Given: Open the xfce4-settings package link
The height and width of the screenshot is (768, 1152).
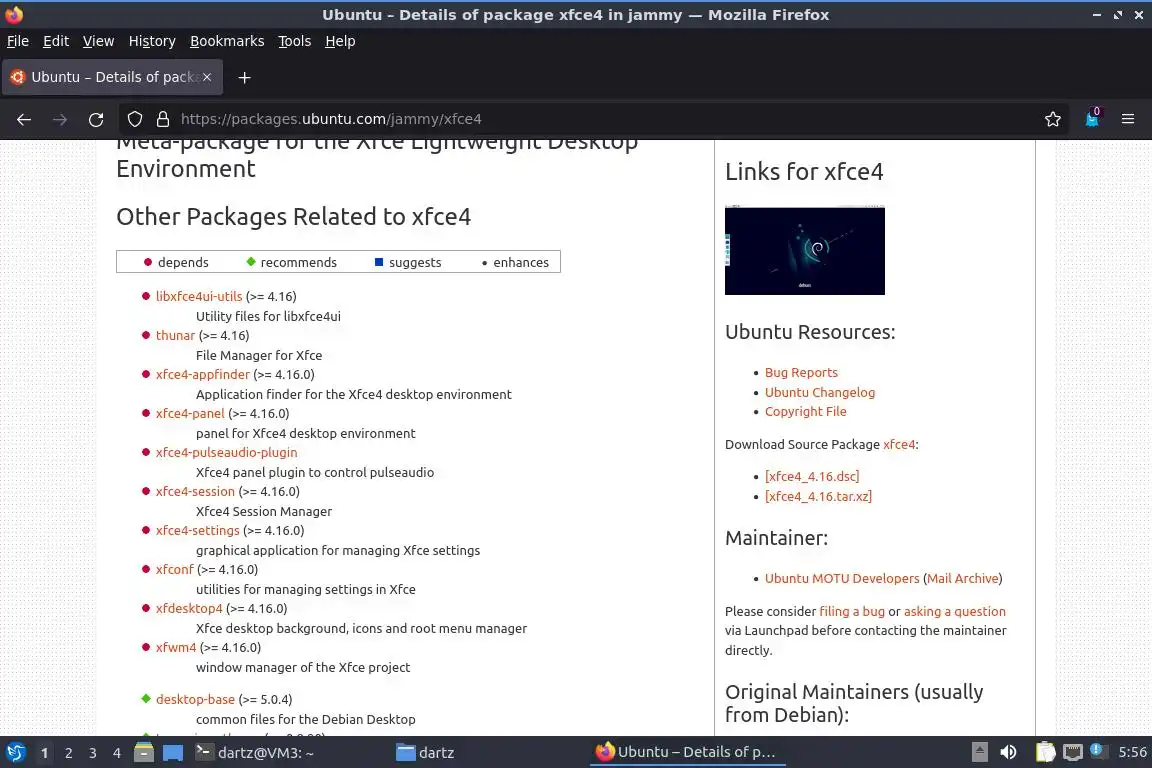Looking at the screenshot, I should click(x=198, y=530).
